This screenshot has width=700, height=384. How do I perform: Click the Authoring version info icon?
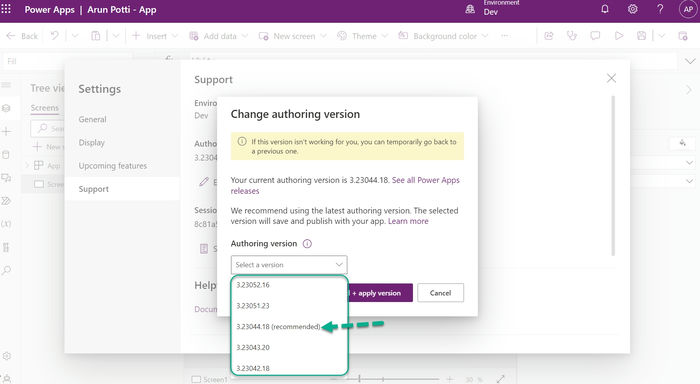307,243
